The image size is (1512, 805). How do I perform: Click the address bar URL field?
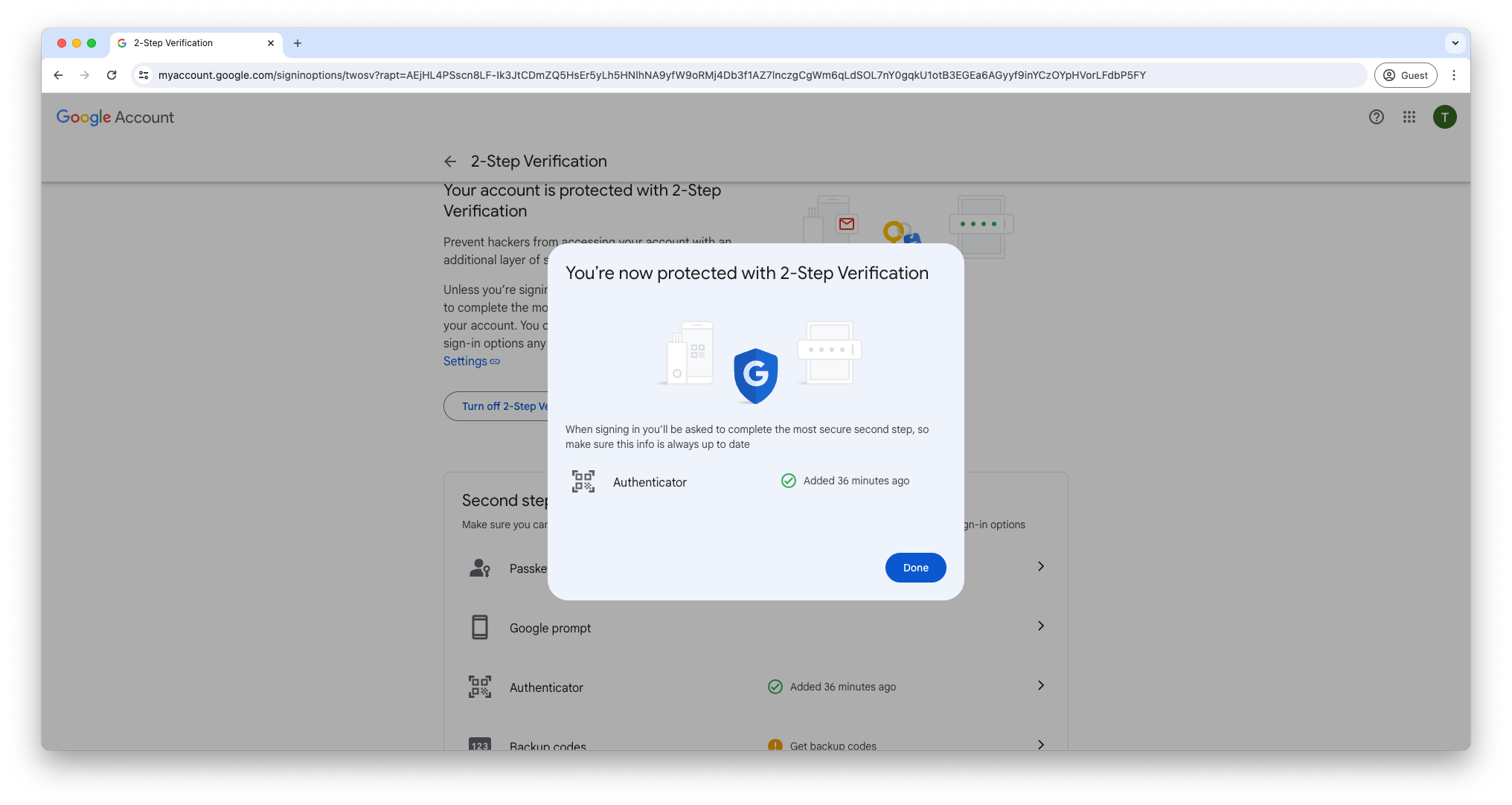[651, 75]
